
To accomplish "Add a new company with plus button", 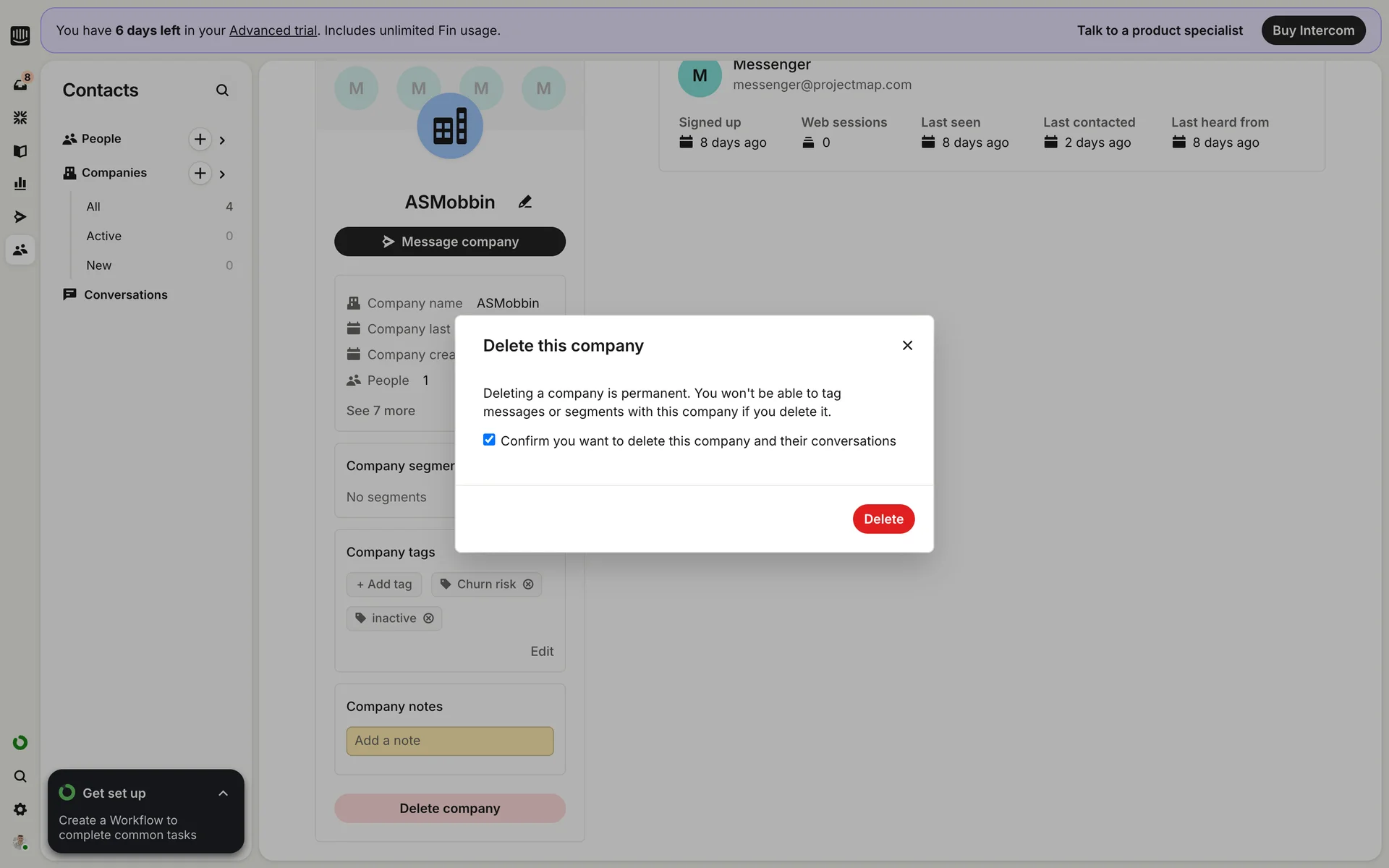I will coord(200,173).
